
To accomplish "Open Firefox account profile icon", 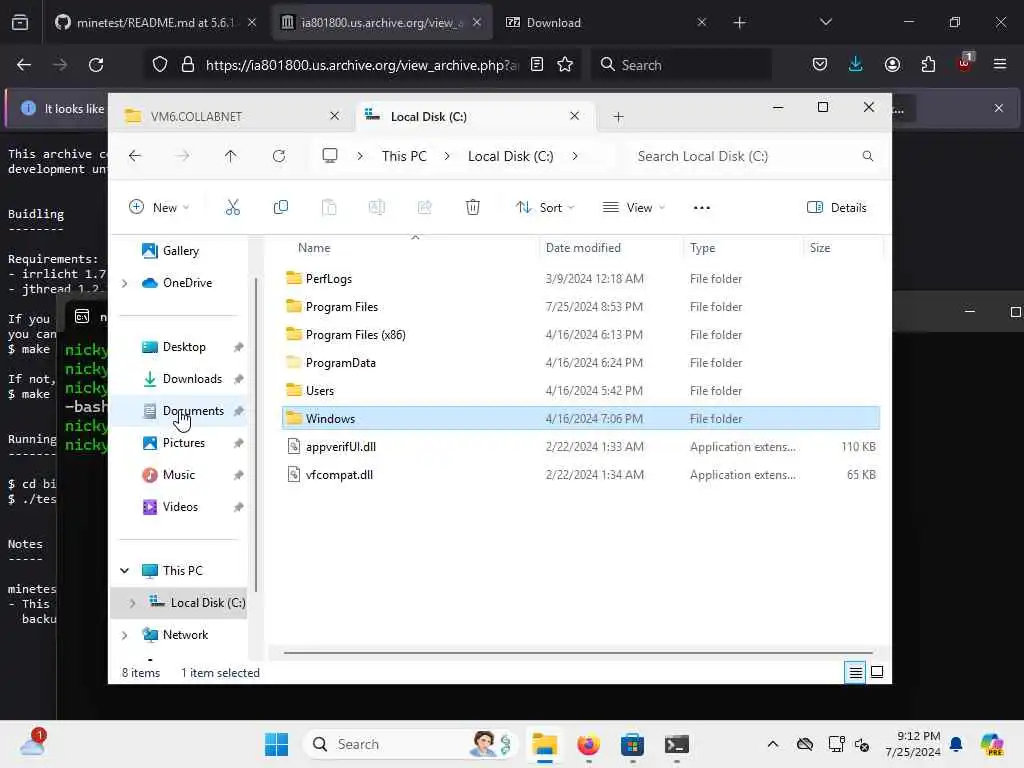I will point(892,65).
